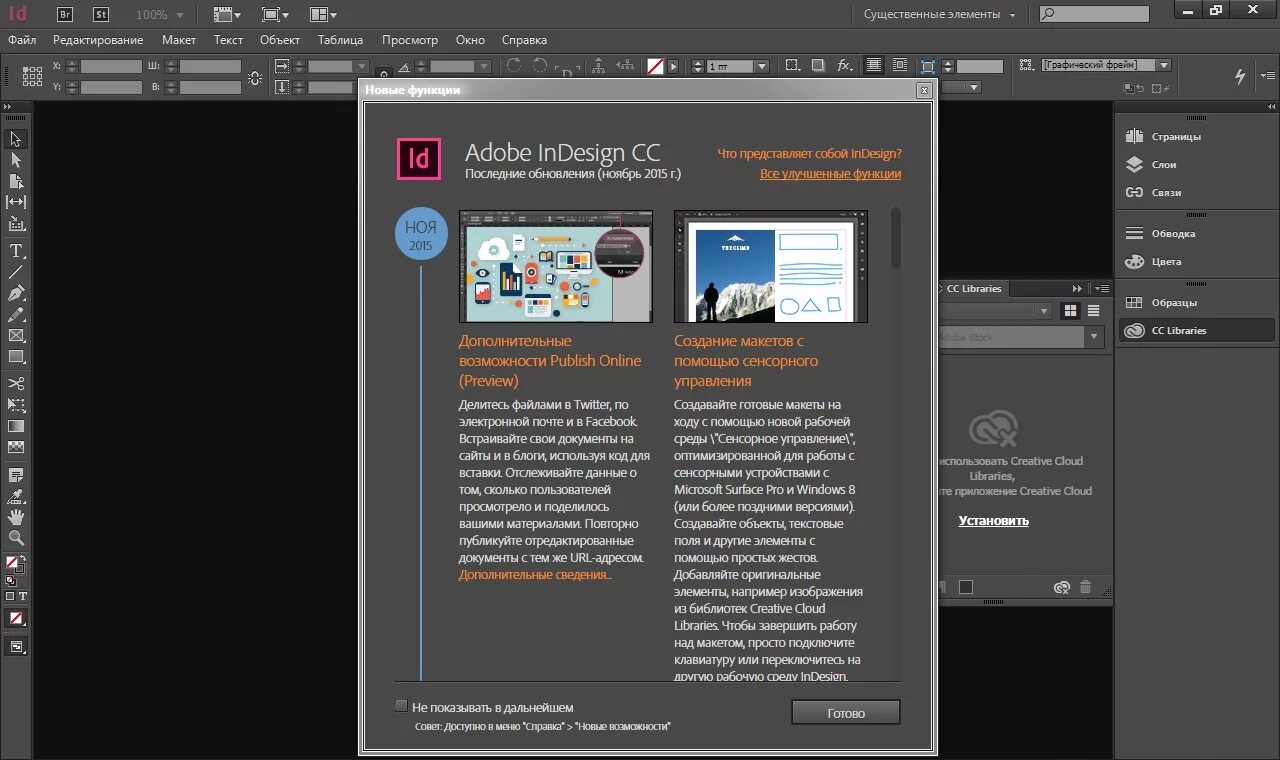Toggle CC Libraries list view icon
This screenshot has height=760, width=1280.
click(1093, 310)
